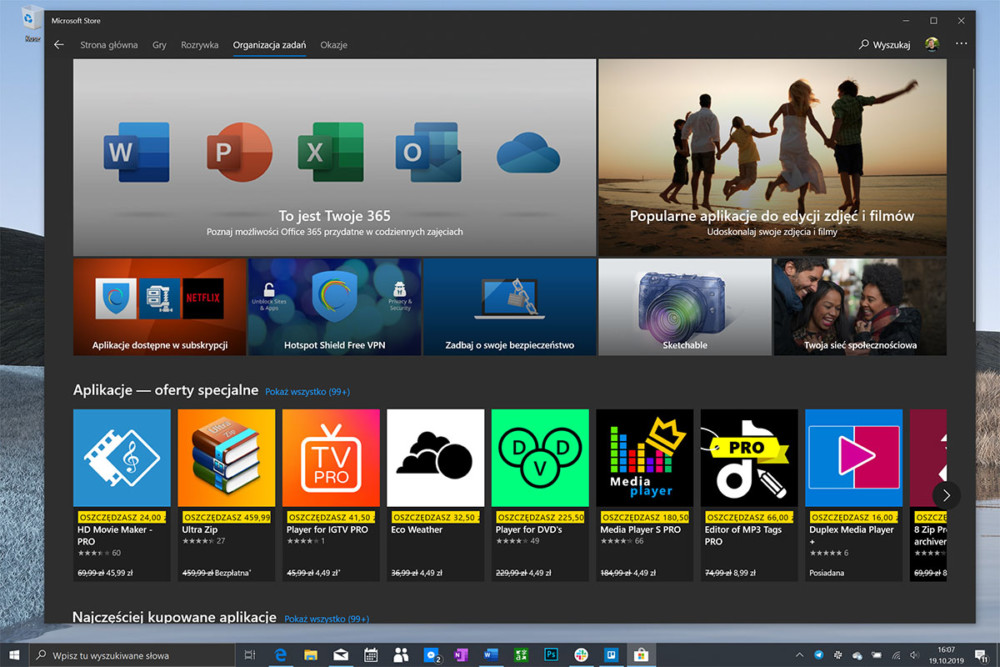Switch to Strona główna tab
The height and width of the screenshot is (667, 1000).
(x=109, y=45)
